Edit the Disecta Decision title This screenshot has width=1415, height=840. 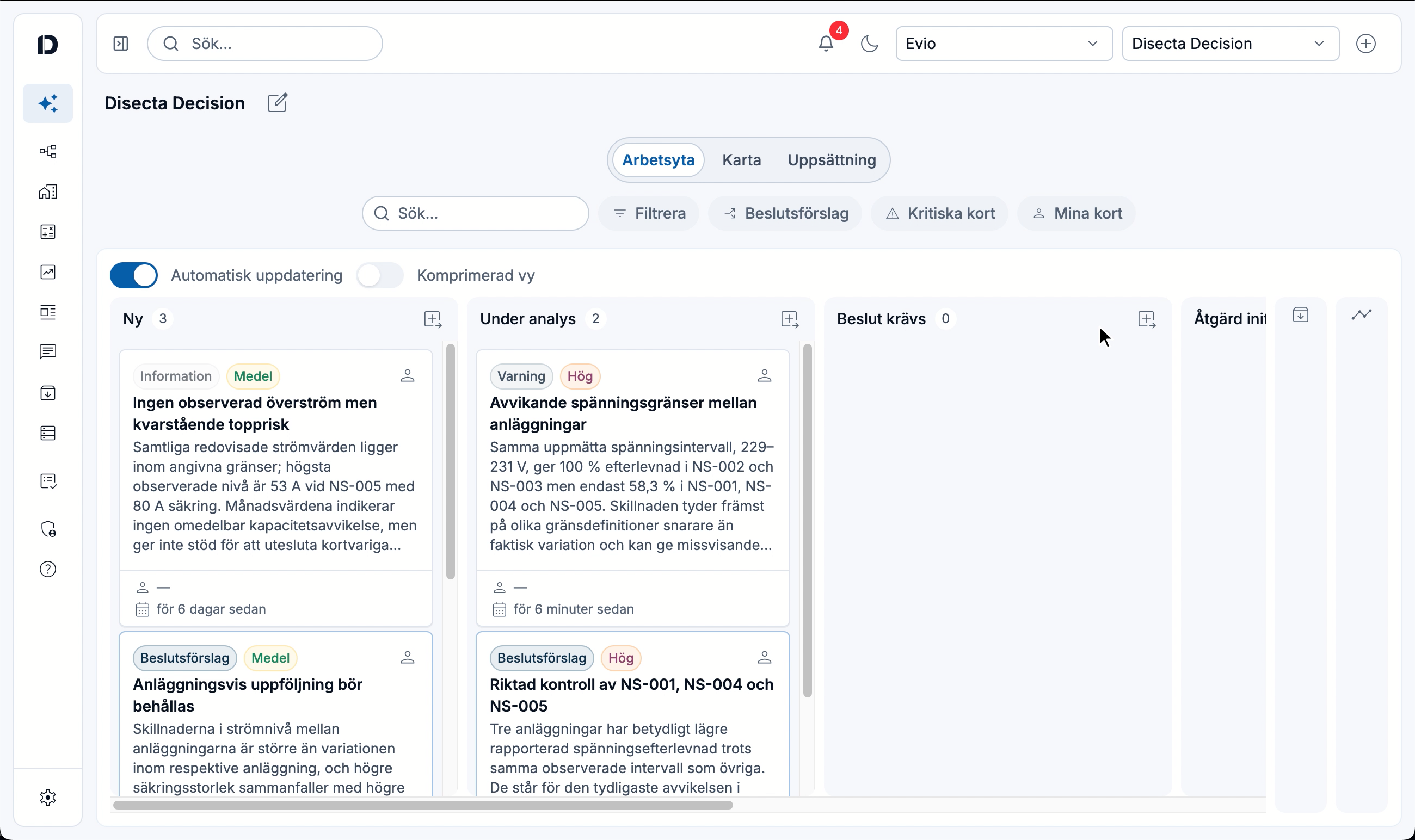[278, 103]
